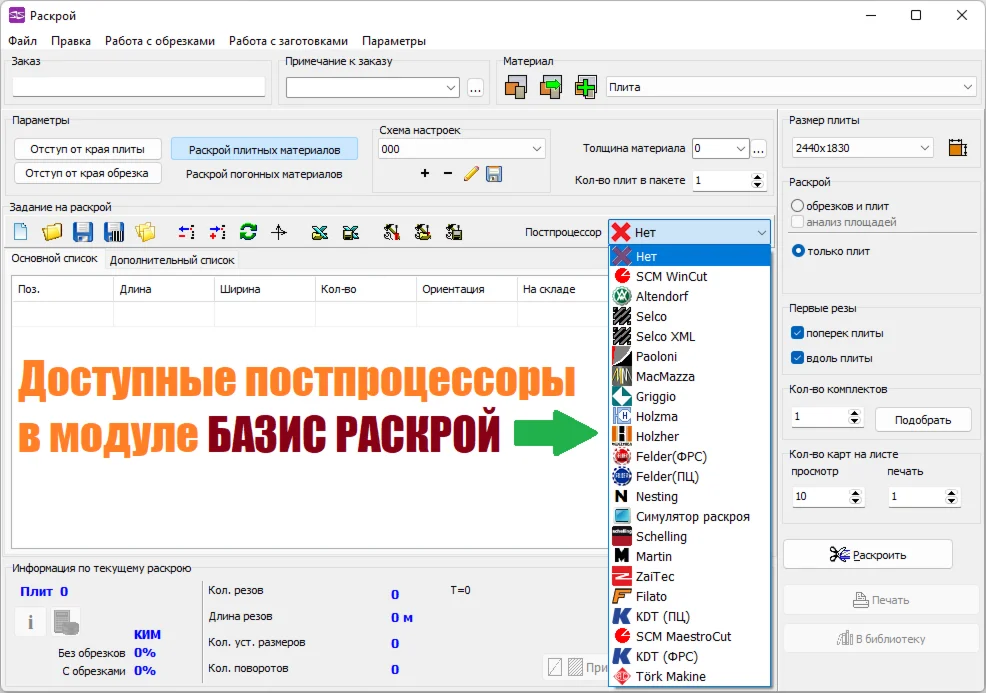Viewport: 986px width, 693px height.
Task: Save settings scheme with floppy disk icon
Action: click(494, 174)
